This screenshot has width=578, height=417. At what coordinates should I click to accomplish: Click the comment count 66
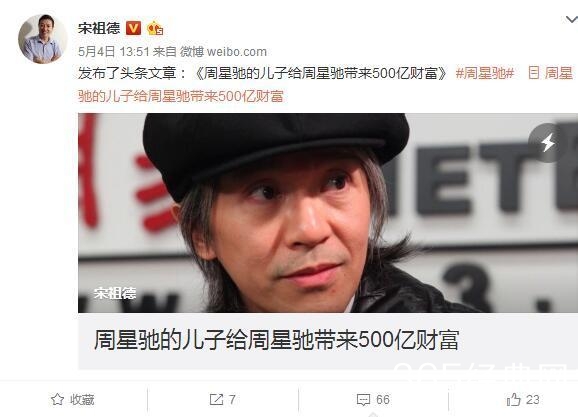tap(383, 399)
